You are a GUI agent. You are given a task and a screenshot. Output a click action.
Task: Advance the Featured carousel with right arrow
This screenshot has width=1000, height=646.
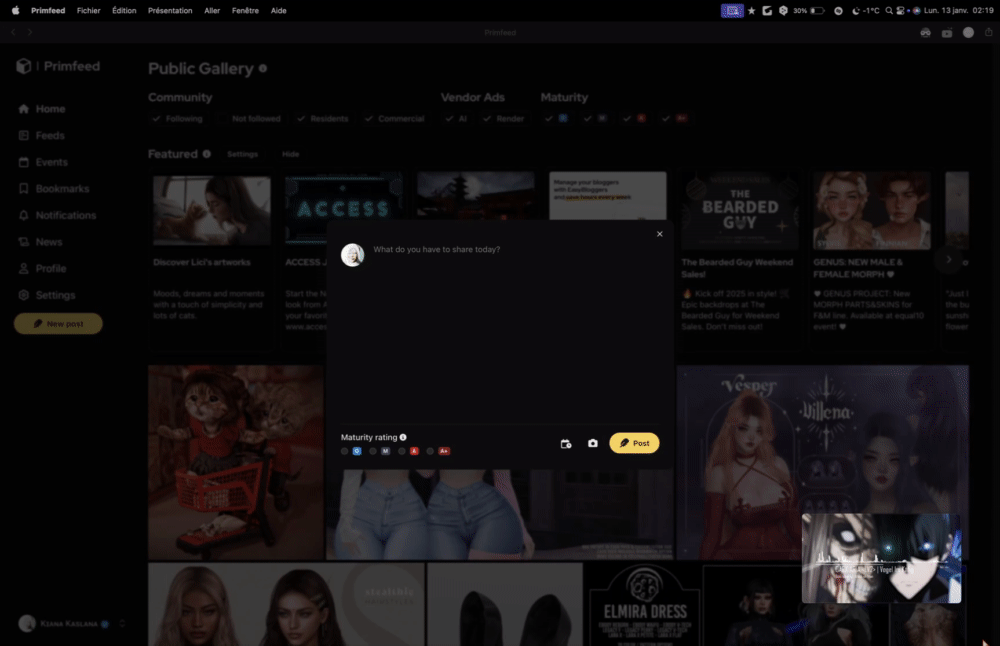948,260
